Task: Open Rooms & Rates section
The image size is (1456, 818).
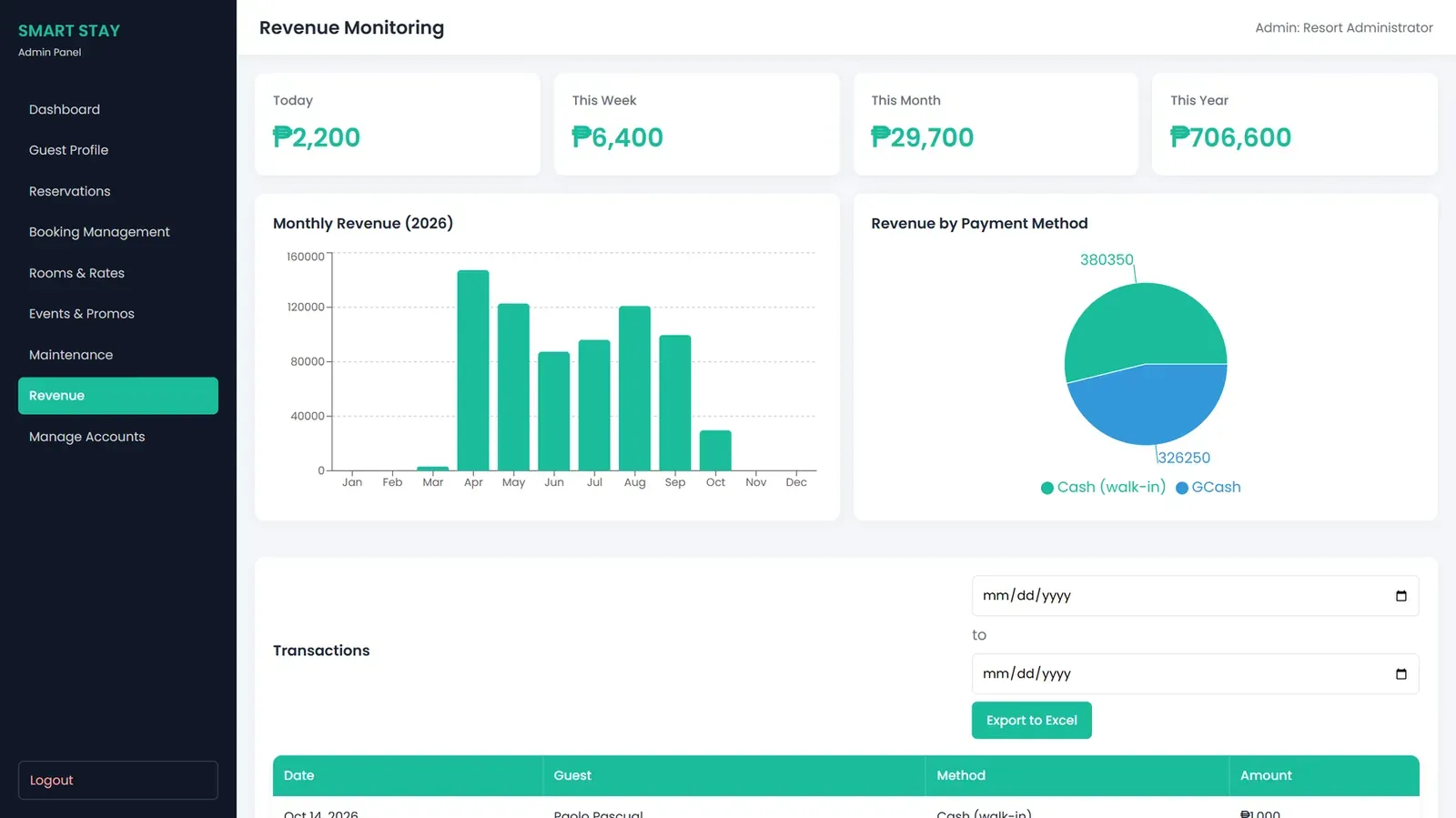Action: 118,273
